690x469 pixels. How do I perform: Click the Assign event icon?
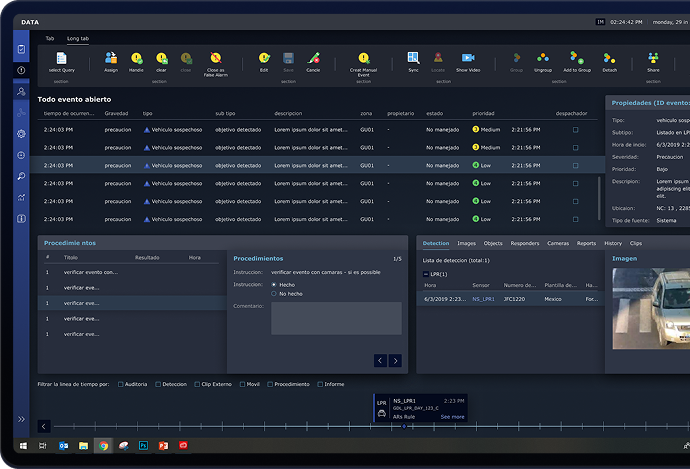(x=111, y=59)
